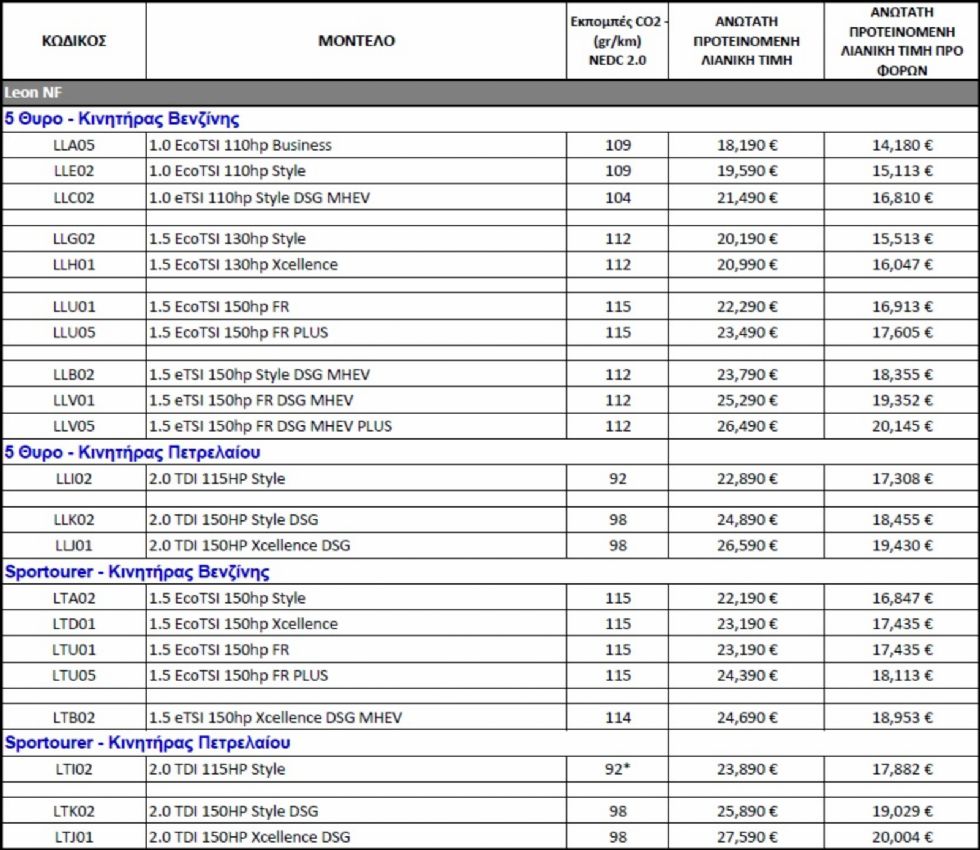Viewport: 980px width, 850px height.
Task: Click the LLI02 code cell
Action: coord(74,479)
